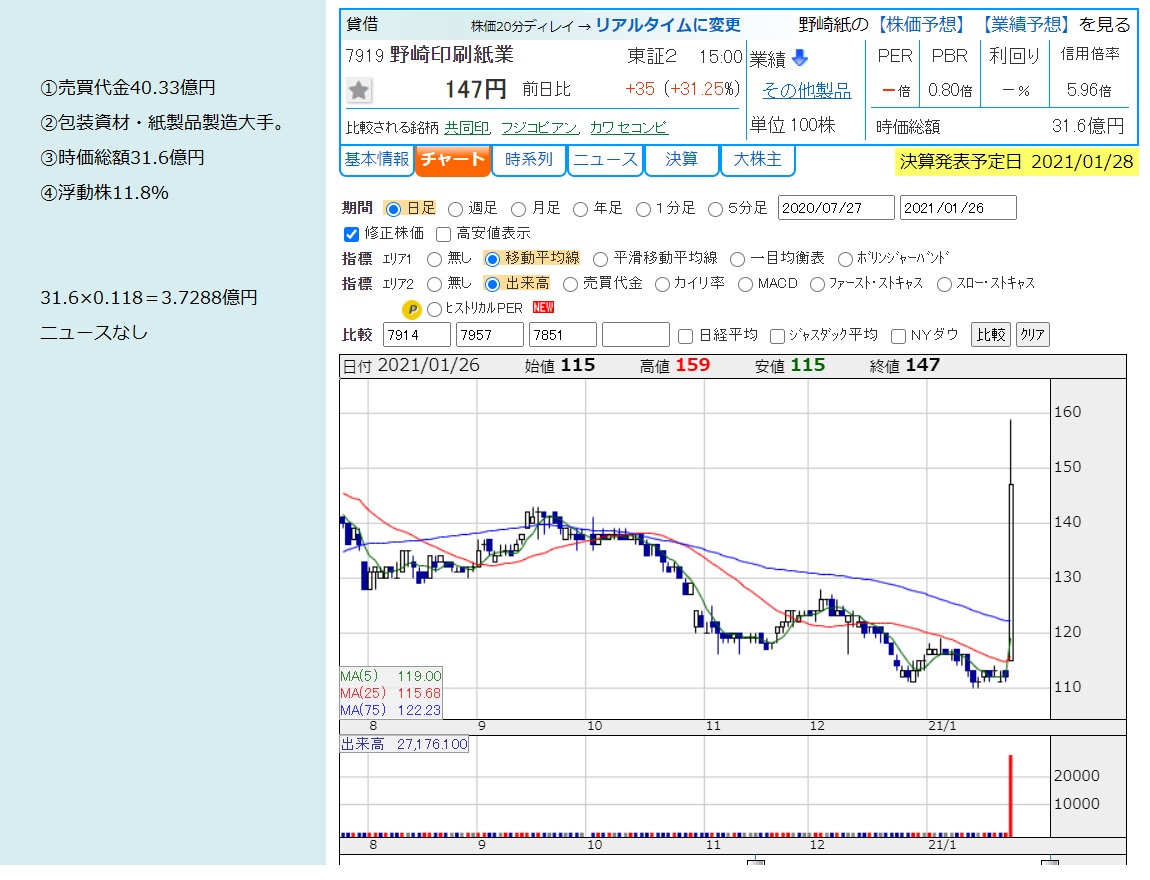Select the 一目均衡表 indicator radio
The height and width of the screenshot is (880, 1150).
coord(738,259)
